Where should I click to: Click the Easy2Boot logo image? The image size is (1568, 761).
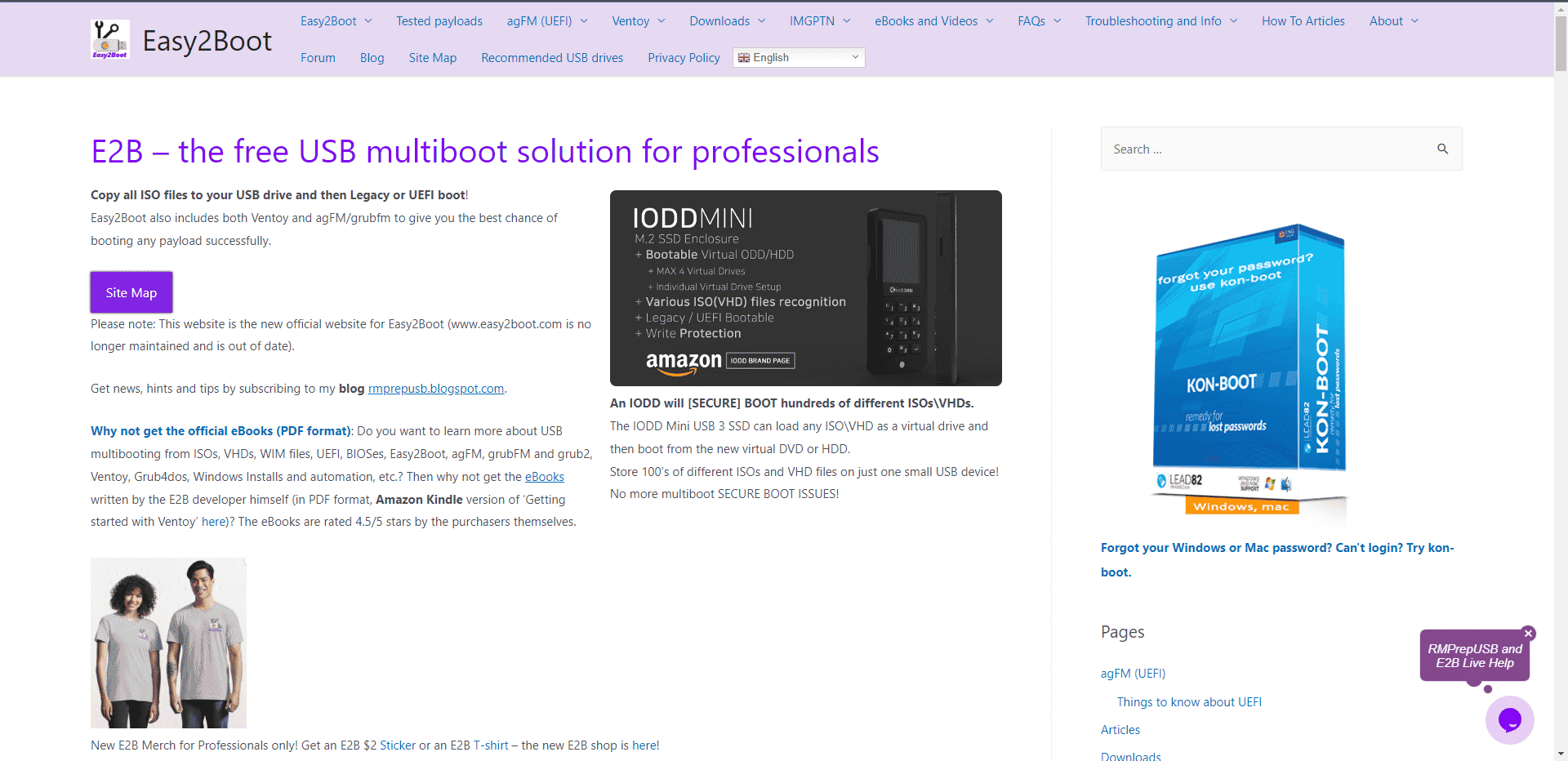tap(110, 39)
